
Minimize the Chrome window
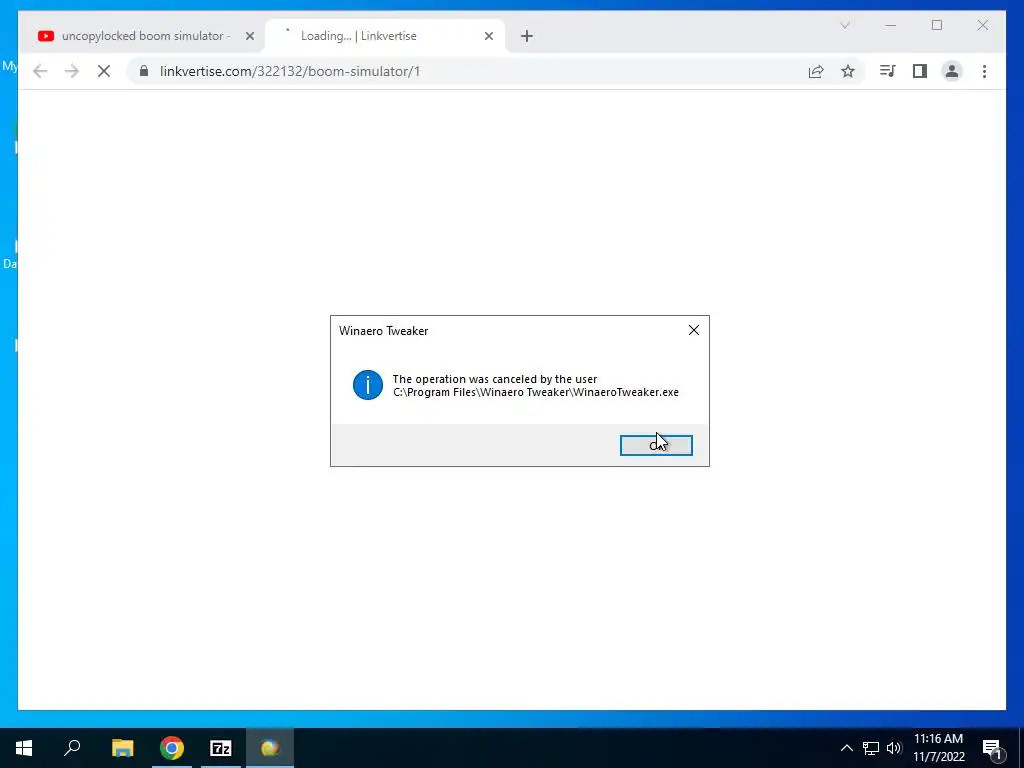pyautogui.click(x=891, y=25)
